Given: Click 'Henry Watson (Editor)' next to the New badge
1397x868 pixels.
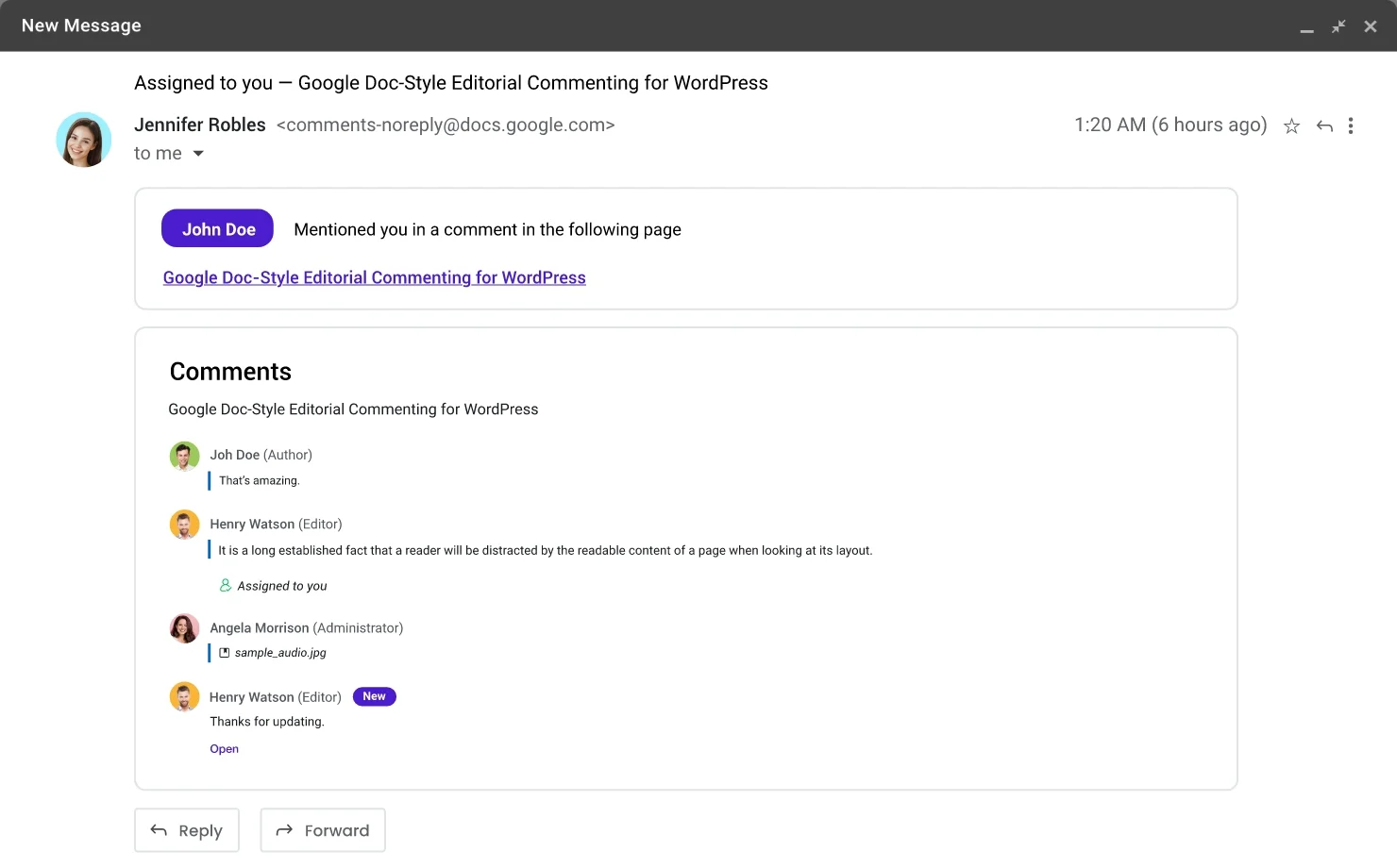Looking at the screenshot, I should (x=276, y=697).
